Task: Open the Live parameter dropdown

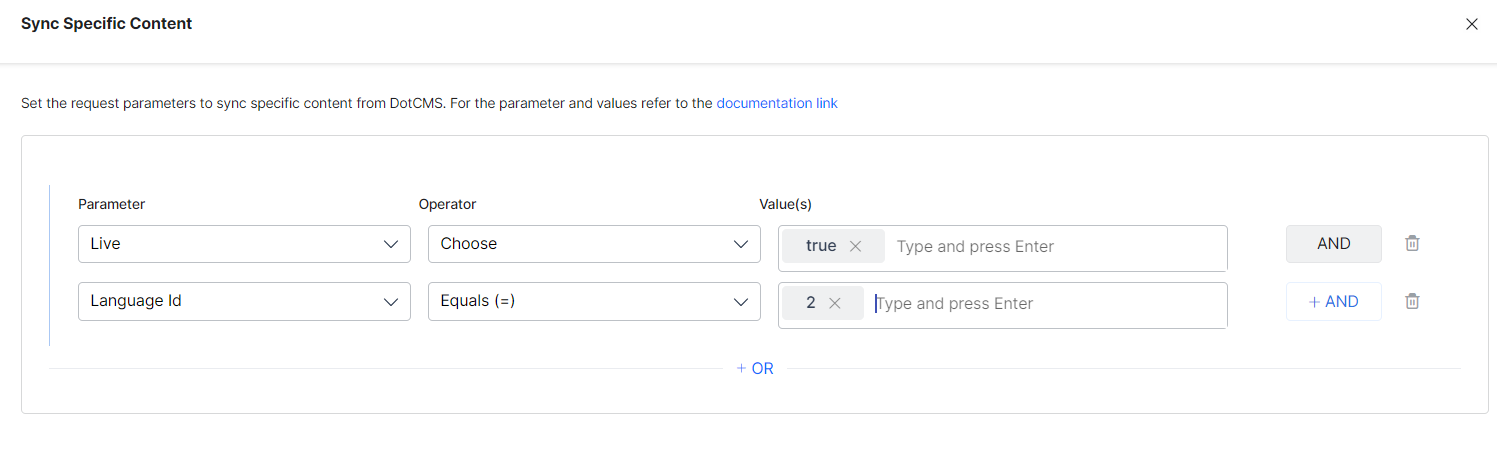Action: [x=244, y=244]
